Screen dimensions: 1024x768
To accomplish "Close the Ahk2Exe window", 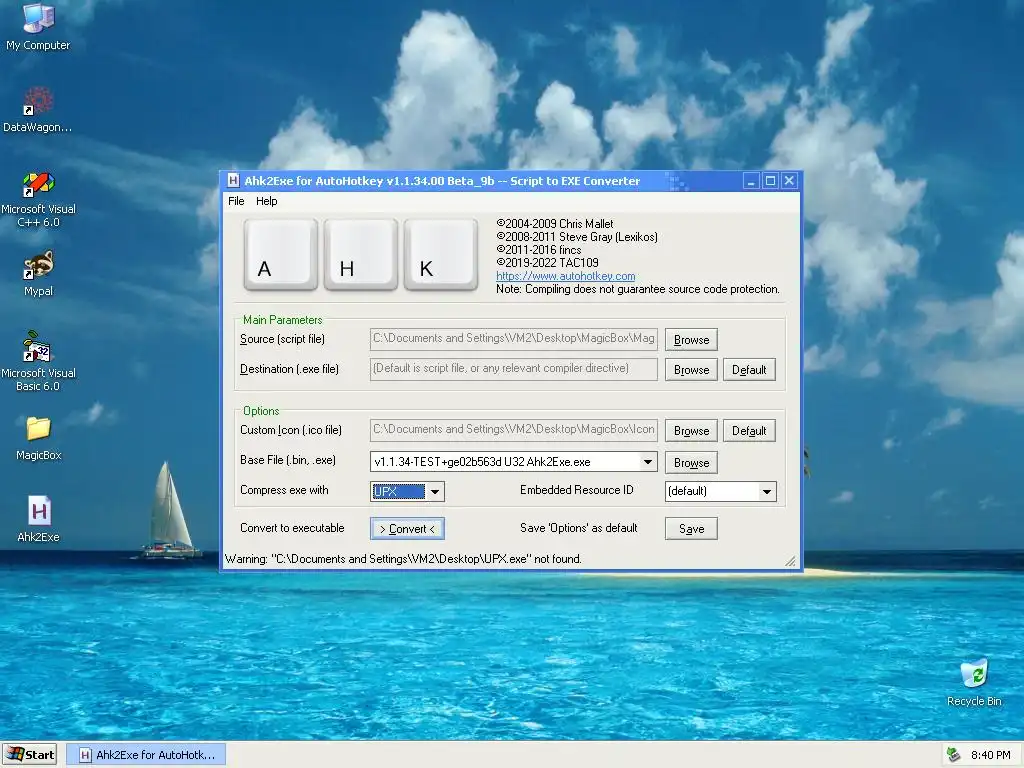I will pyautogui.click(x=789, y=181).
